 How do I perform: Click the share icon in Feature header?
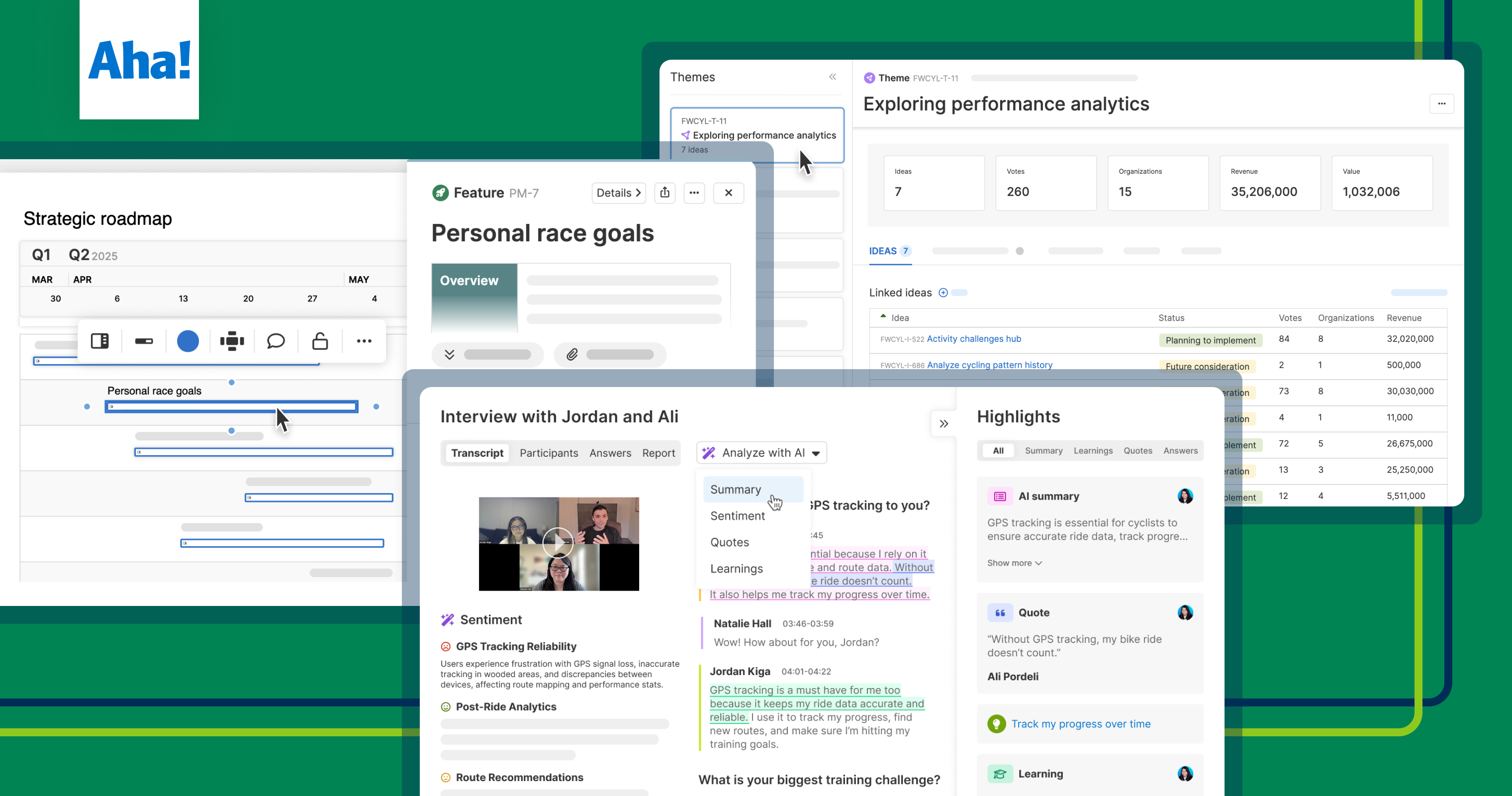tap(664, 193)
